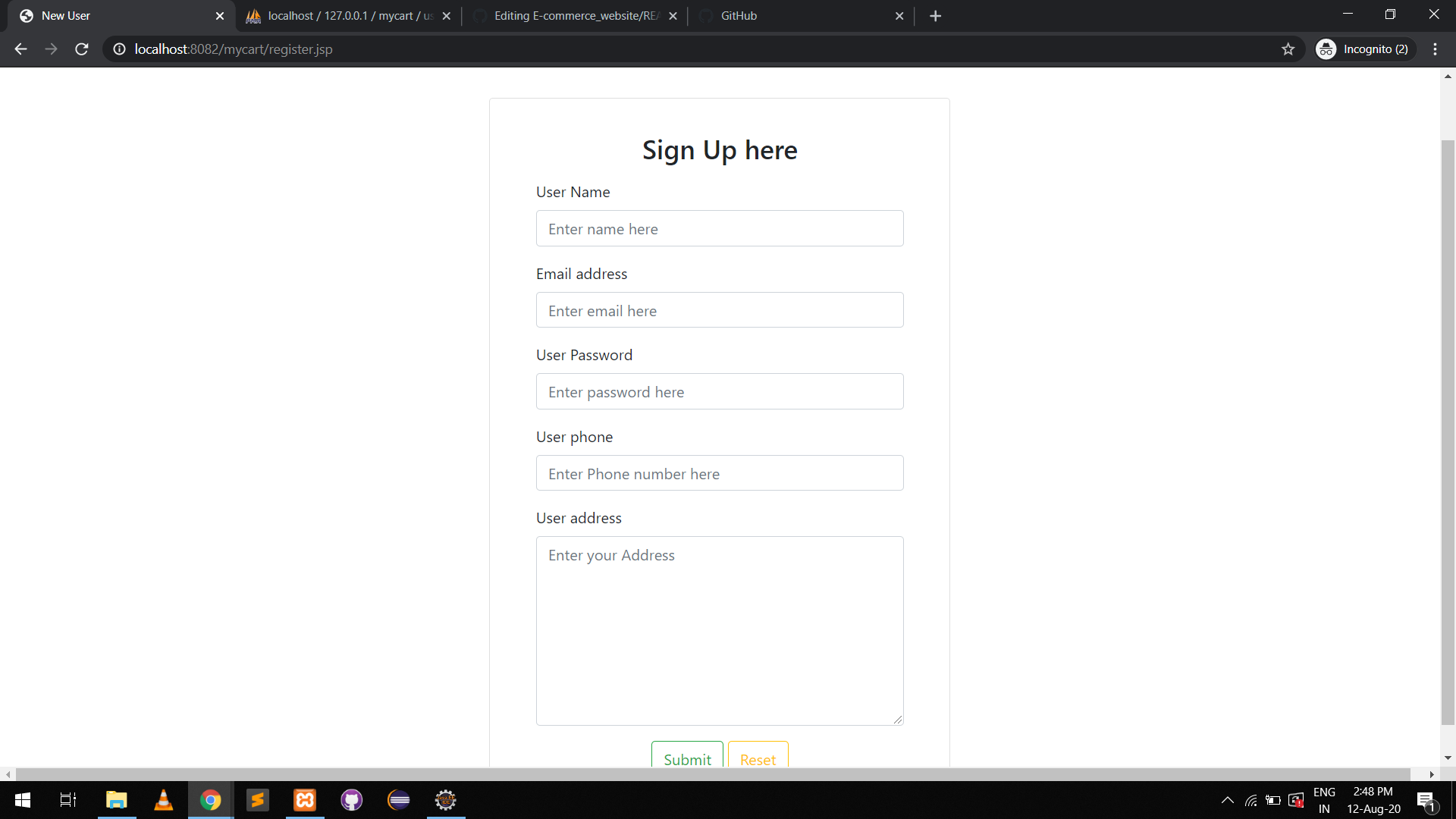Click into the Enter your Address textarea
The height and width of the screenshot is (819, 1456).
(719, 630)
